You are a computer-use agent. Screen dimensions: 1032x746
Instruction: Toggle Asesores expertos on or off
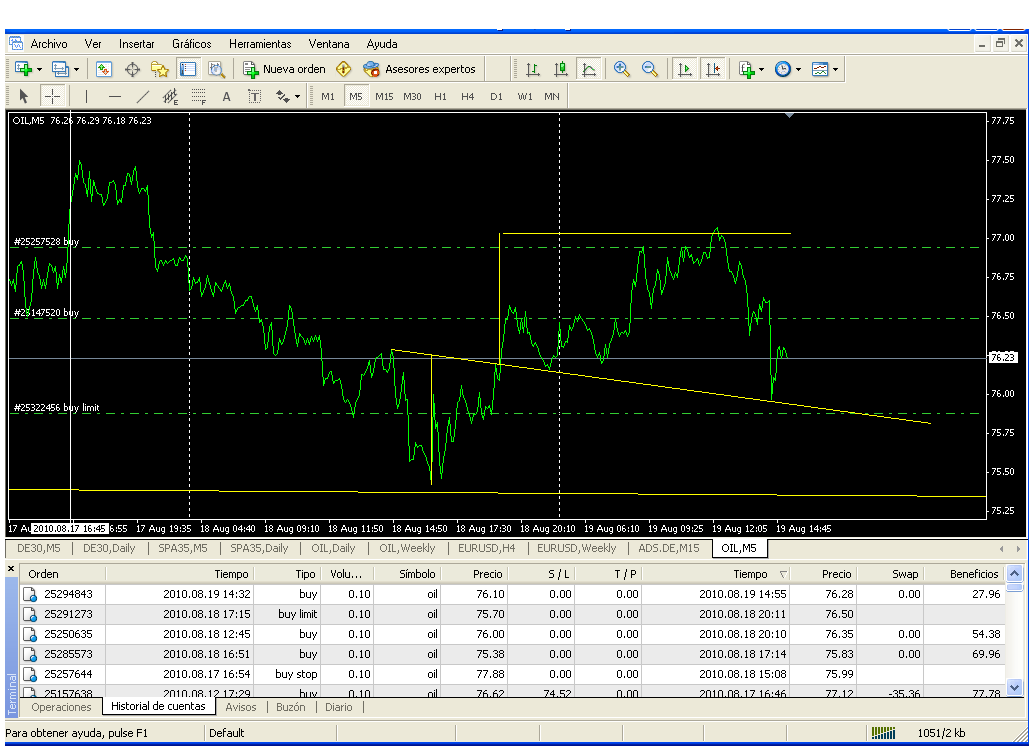[420, 69]
